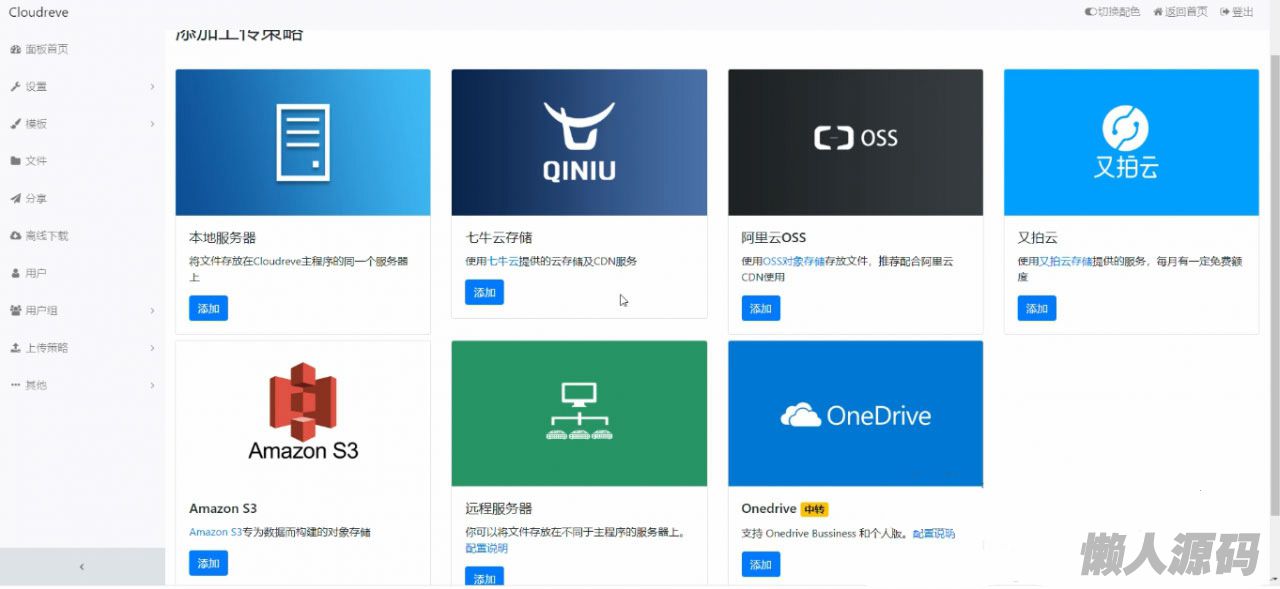This screenshot has height=589, width=1280.
Task: Click the group icon beside 用户组
Action: pyautogui.click(x=15, y=311)
